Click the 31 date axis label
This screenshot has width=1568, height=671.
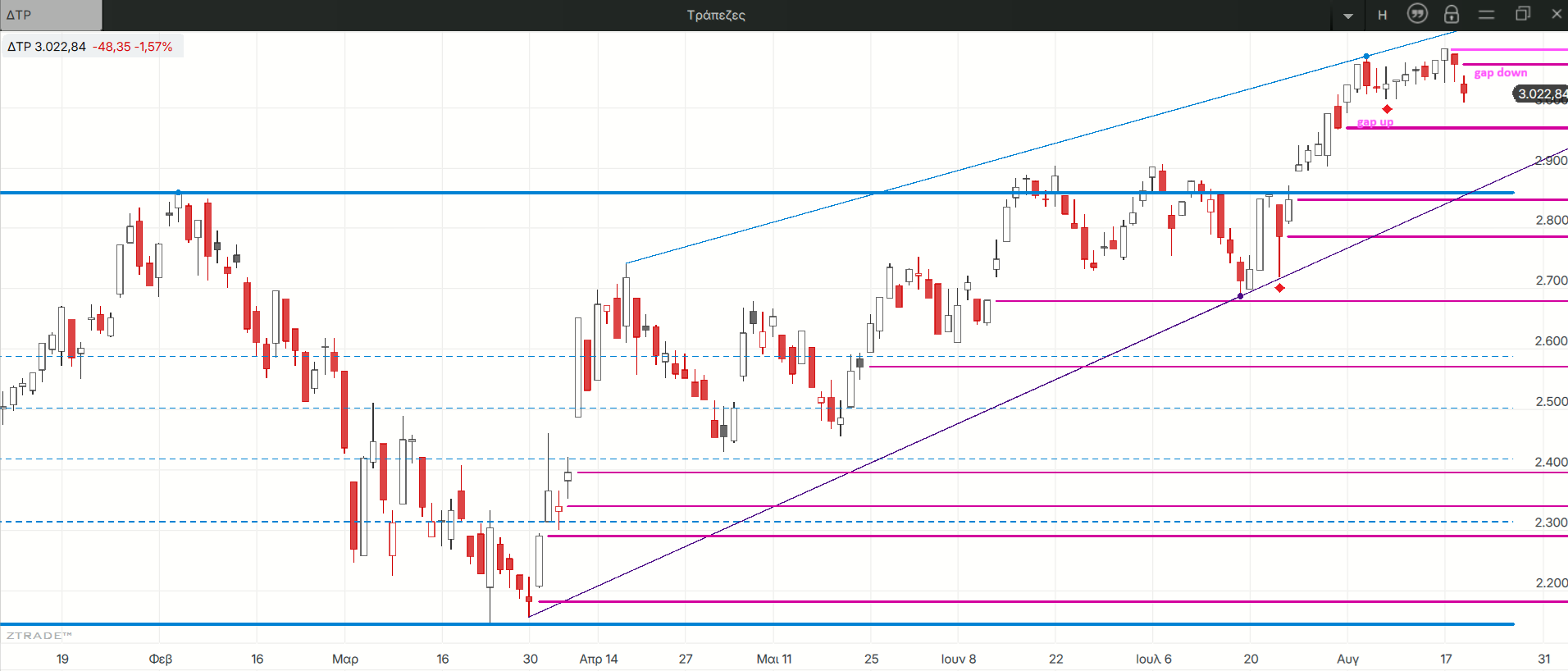[x=1544, y=659]
